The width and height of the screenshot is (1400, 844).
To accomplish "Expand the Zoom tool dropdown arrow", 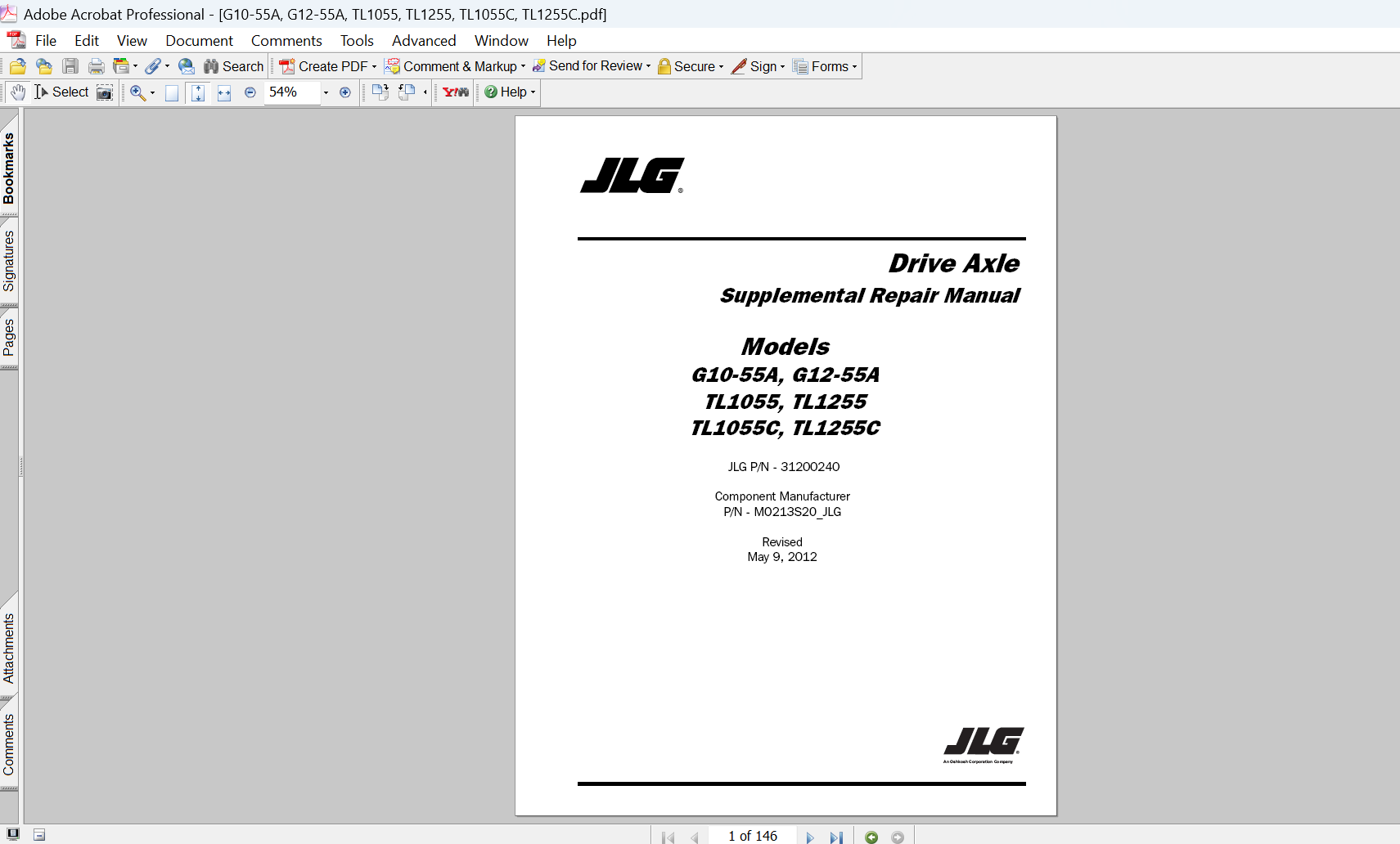I will pos(152,92).
